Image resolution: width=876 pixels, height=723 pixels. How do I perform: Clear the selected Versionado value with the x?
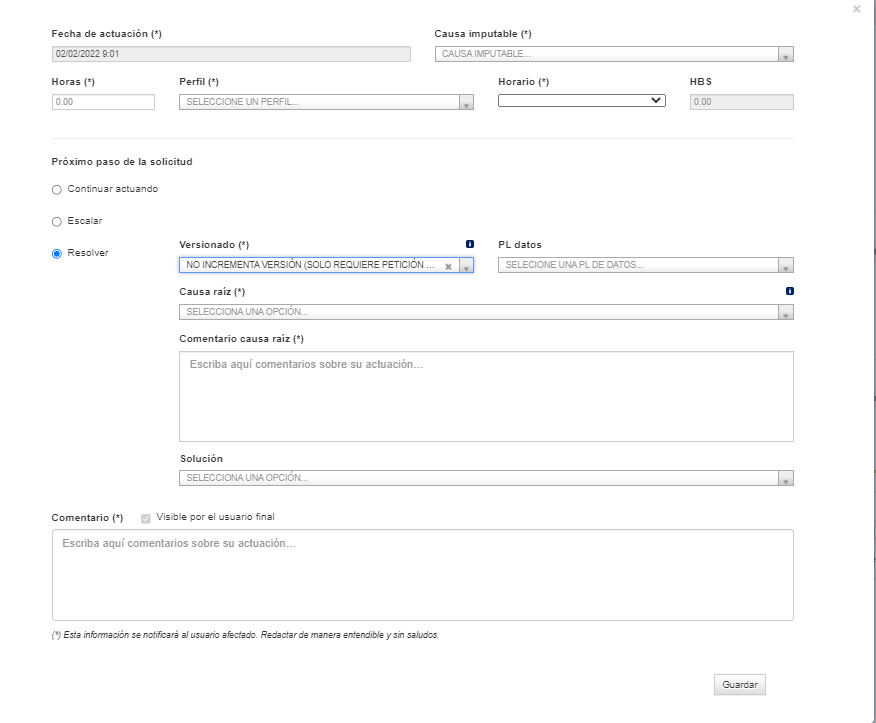[x=448, y=267]
